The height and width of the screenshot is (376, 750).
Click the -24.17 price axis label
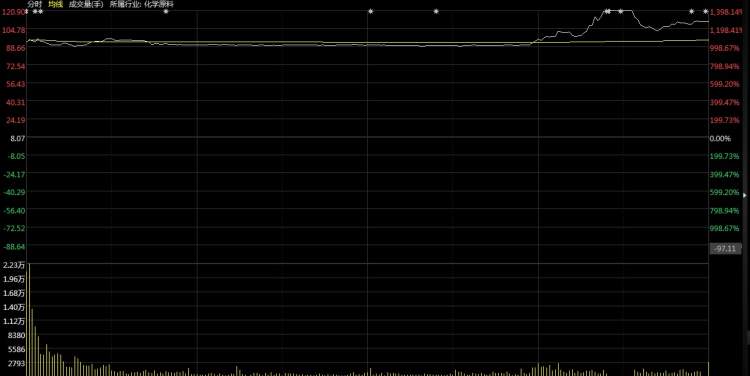point(14,174)
